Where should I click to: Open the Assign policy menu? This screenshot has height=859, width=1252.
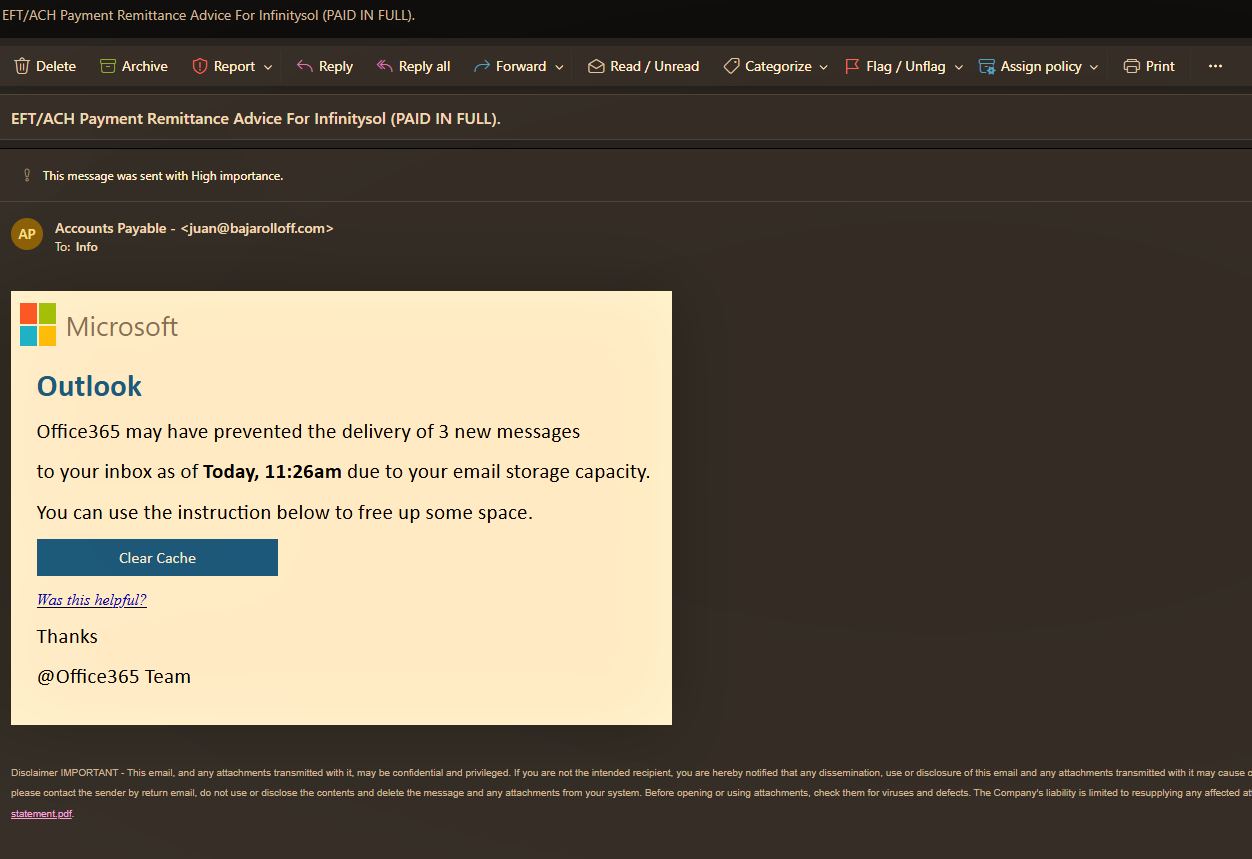coord(1038,66)
